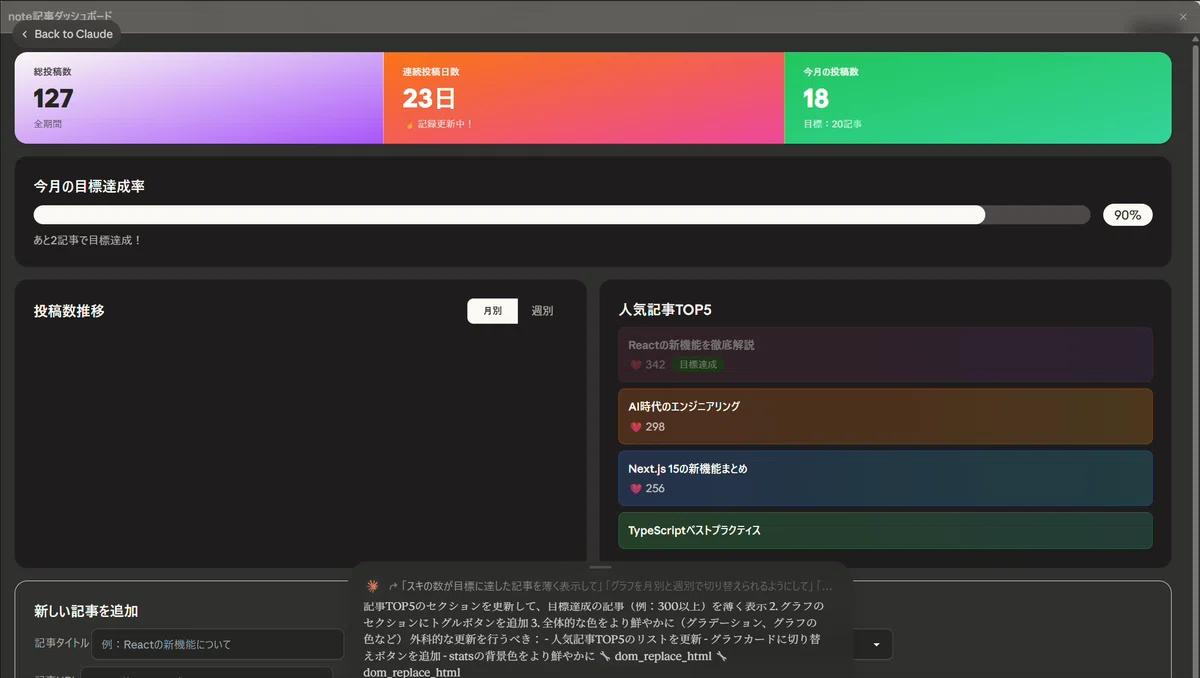Screen dimensions: 1200x678
Task: Click the Back to Claude button
Action: pos(67,34)
